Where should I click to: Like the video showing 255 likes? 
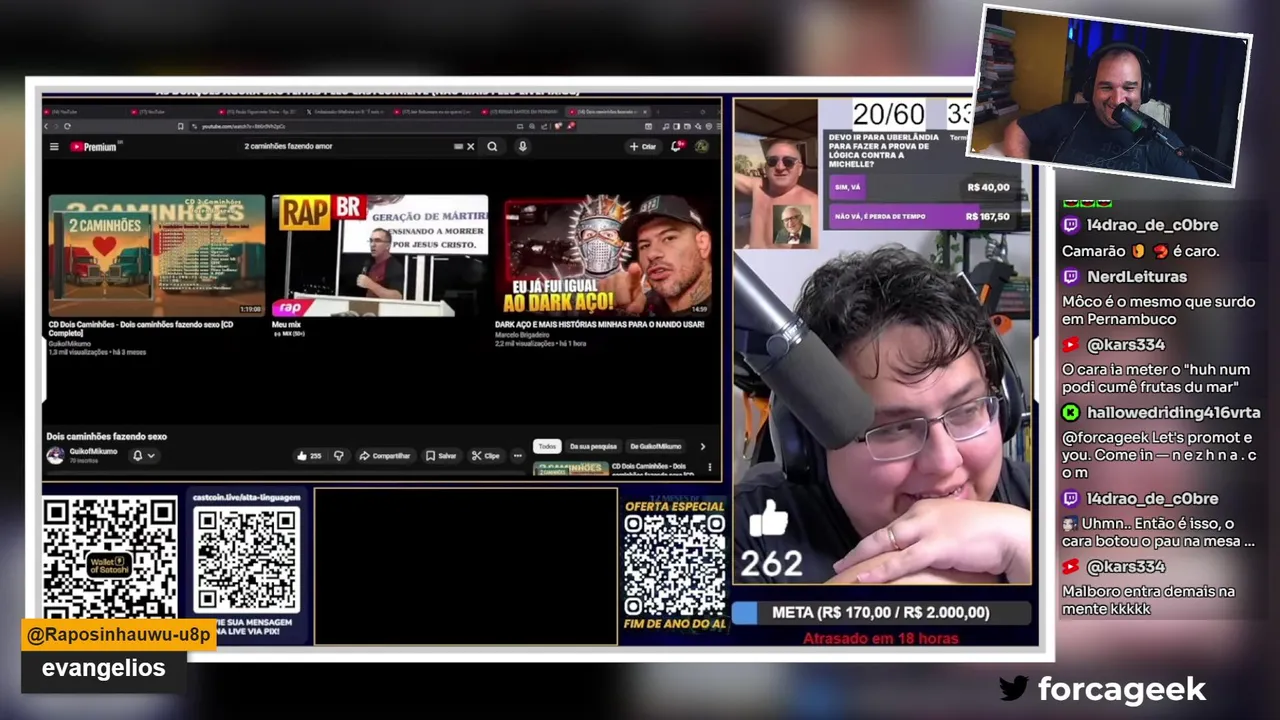[309, 456]
